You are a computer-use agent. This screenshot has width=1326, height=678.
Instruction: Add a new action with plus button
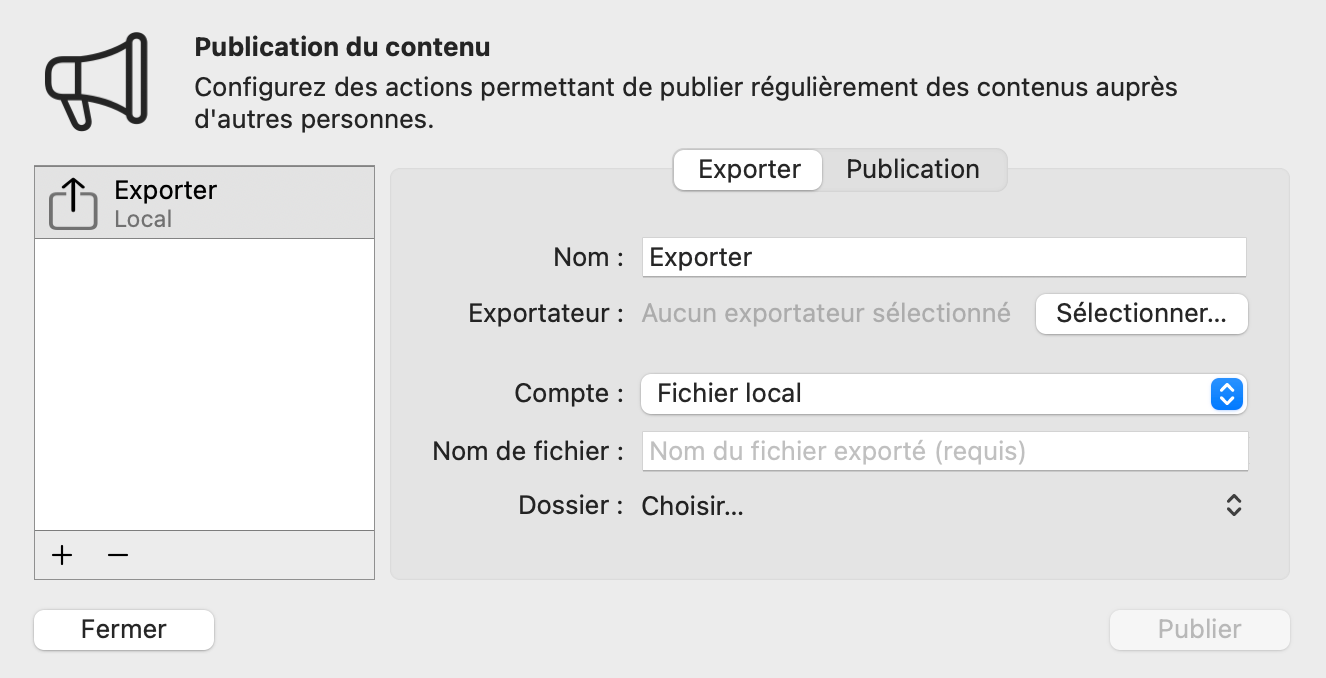(63, 555)
